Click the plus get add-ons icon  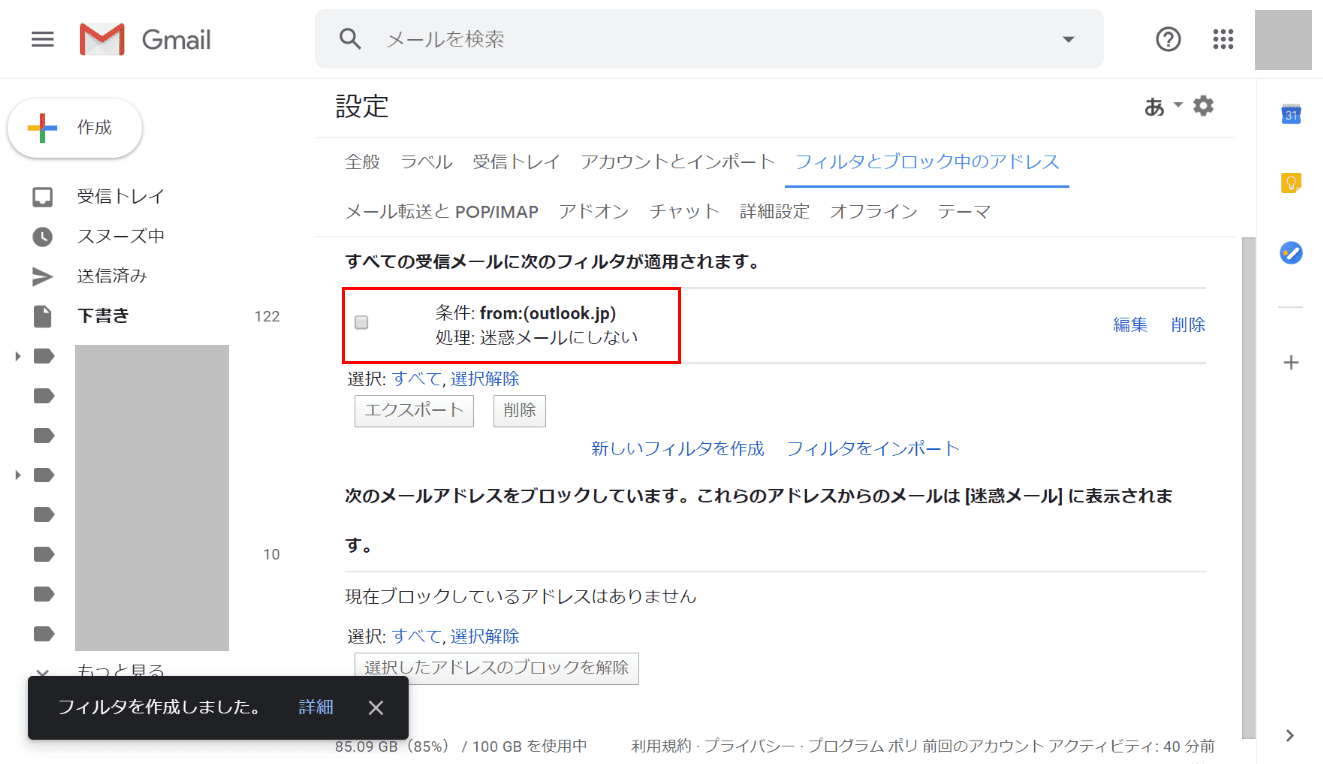(x=1291, y=362)
